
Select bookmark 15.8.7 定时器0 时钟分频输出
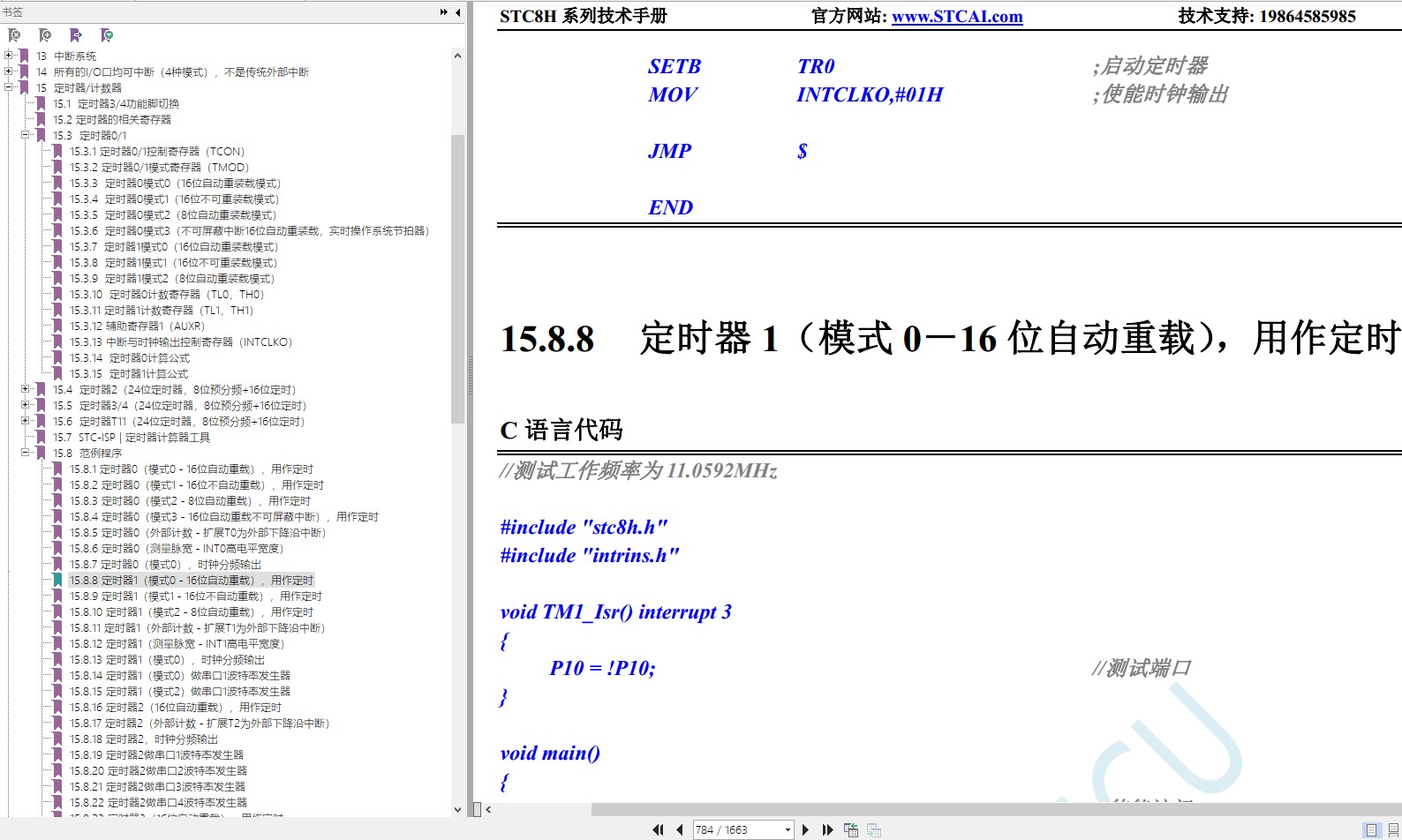(x=166, y=565)
